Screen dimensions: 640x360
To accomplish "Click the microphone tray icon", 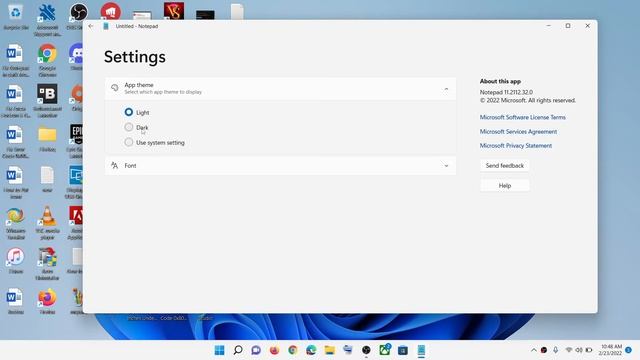I will tap(556, 350).
